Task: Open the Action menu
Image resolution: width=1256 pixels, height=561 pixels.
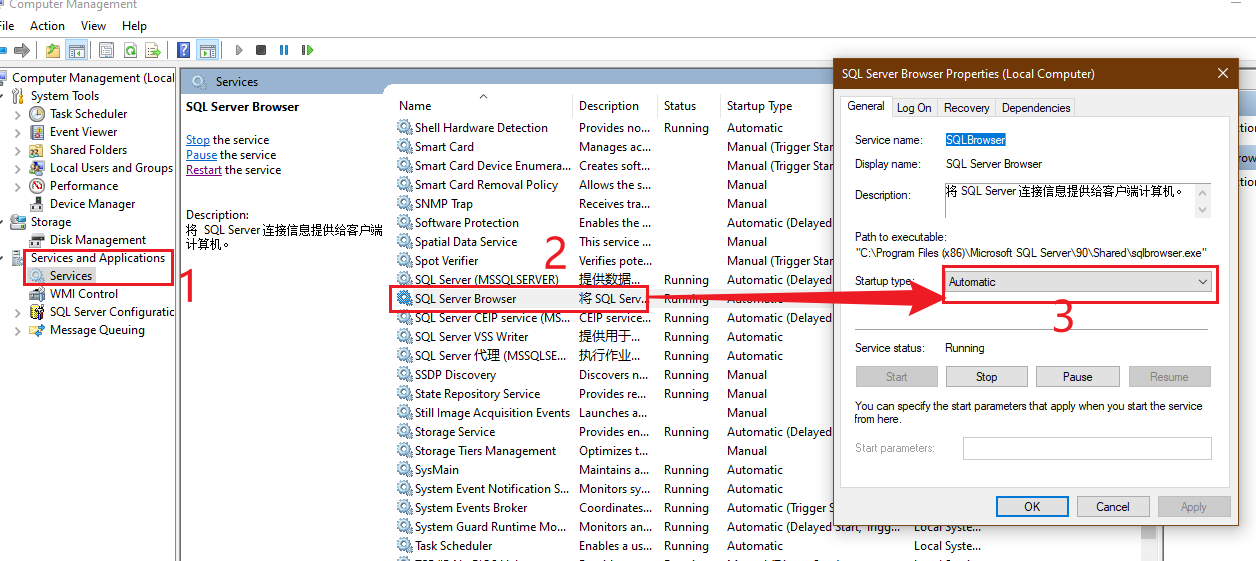Action: point(47,26)
